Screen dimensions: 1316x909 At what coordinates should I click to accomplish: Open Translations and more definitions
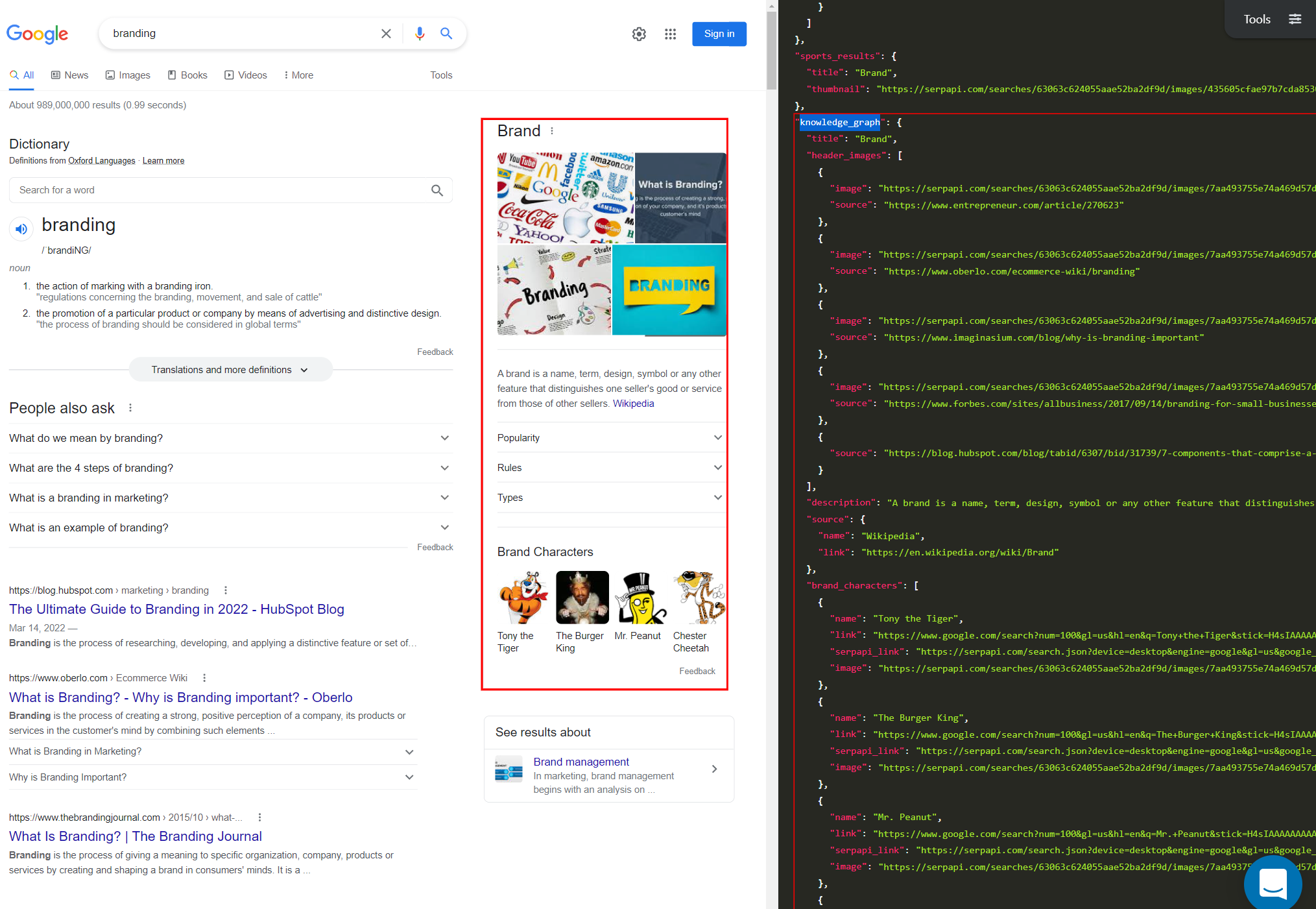230,369
